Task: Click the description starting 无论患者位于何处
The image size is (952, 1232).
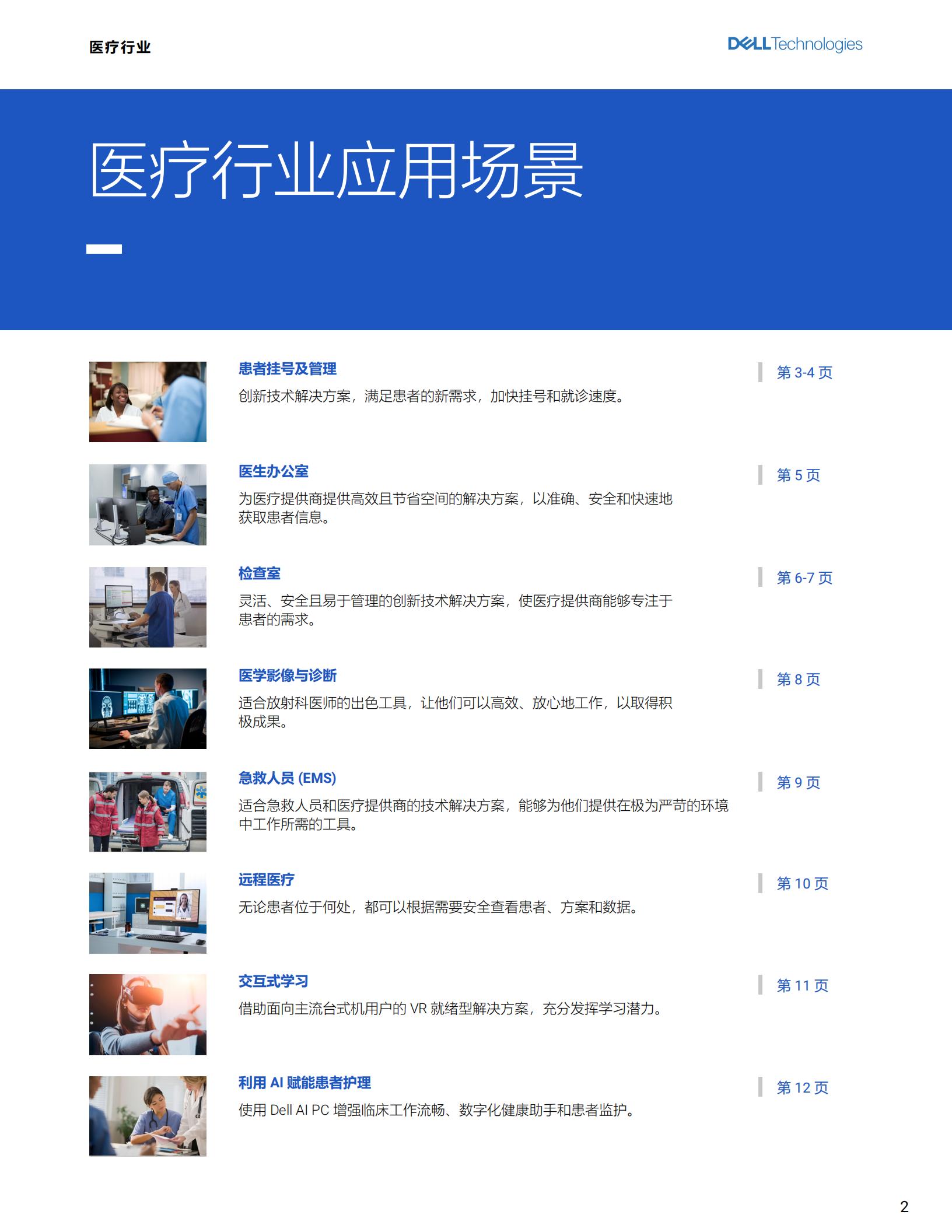Action: (x=439, y=907)
